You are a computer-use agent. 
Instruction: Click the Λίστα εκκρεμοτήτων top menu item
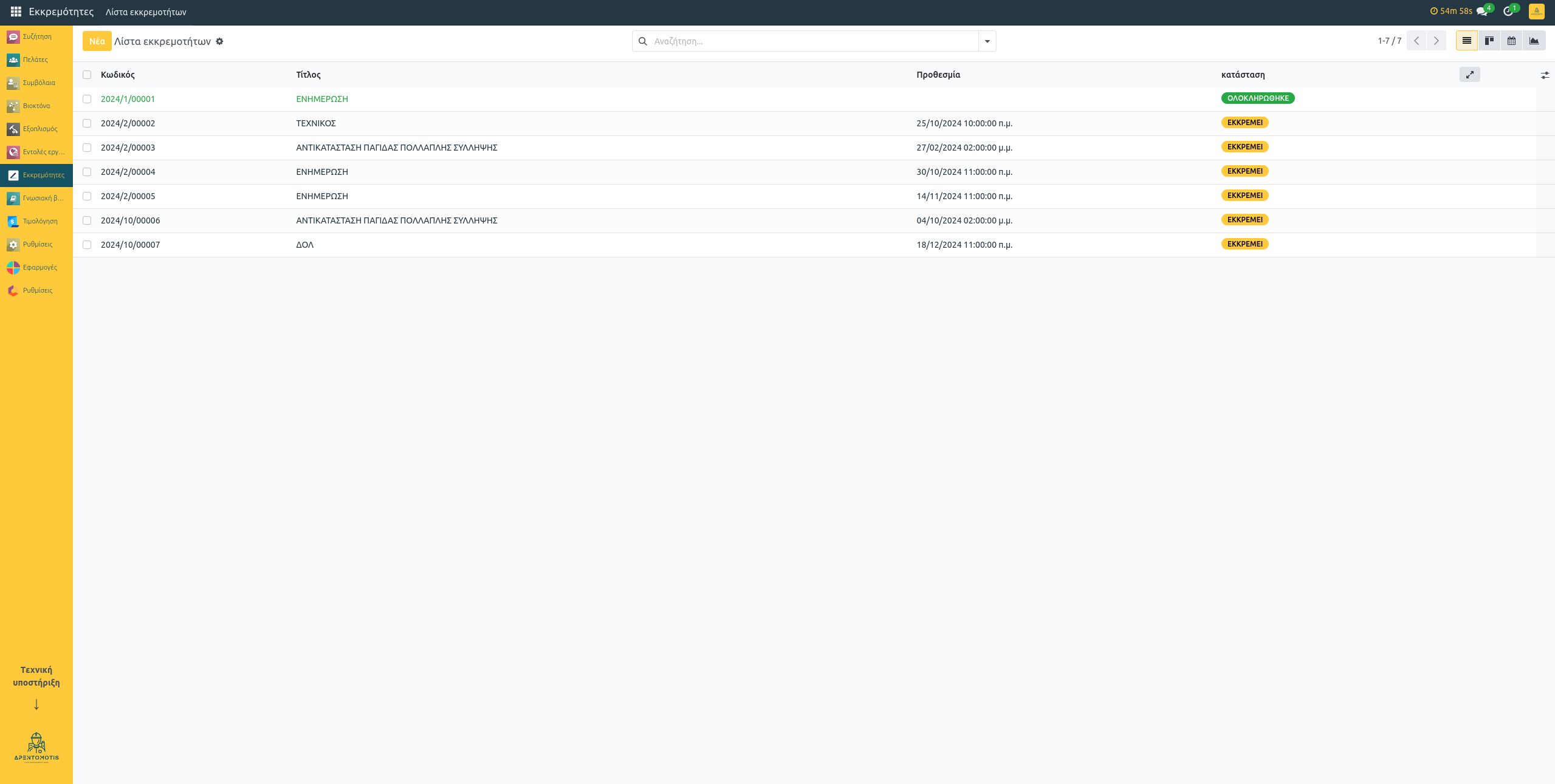tap(146, 12)
